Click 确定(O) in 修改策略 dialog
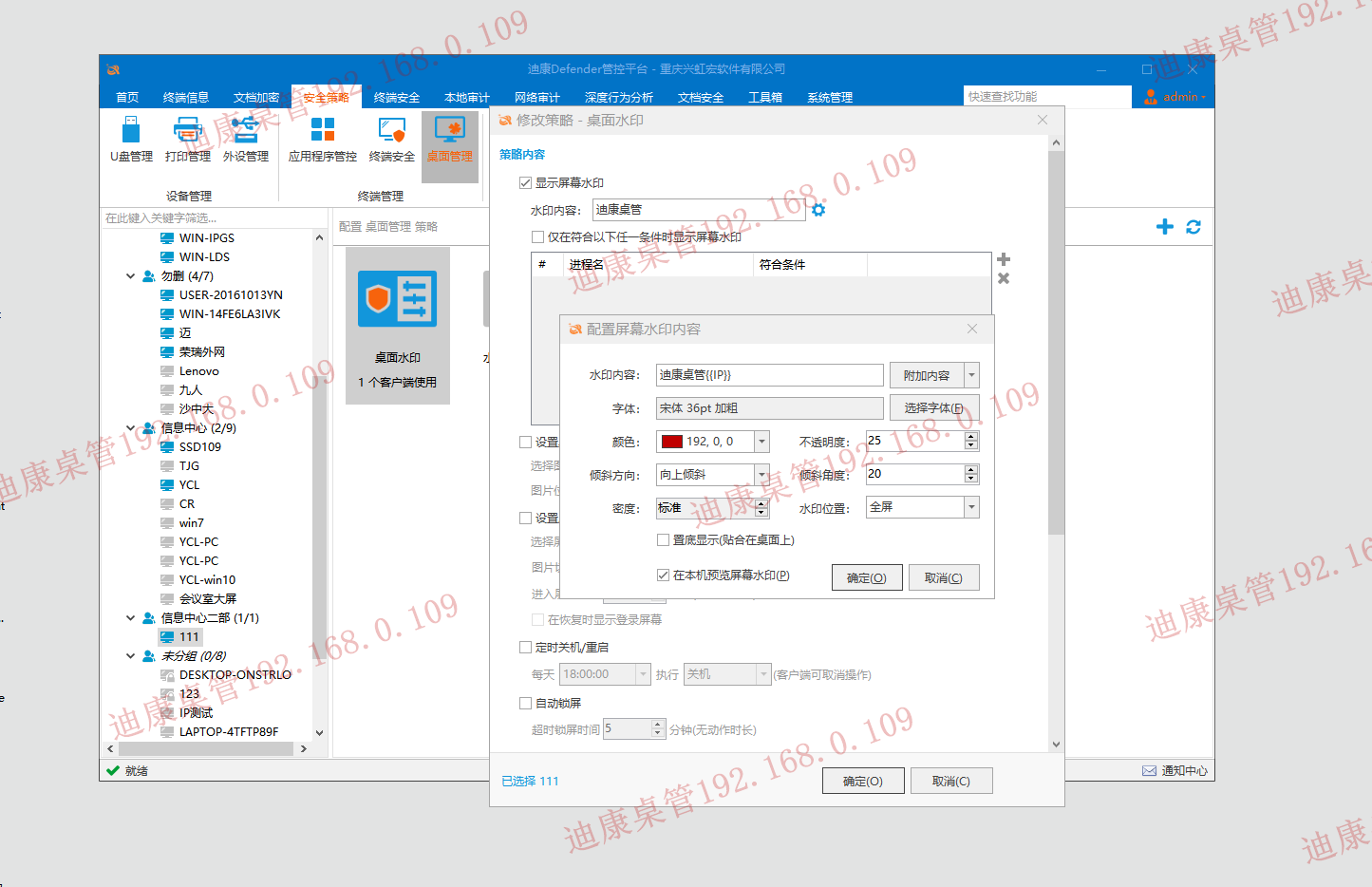 (863, 781)
